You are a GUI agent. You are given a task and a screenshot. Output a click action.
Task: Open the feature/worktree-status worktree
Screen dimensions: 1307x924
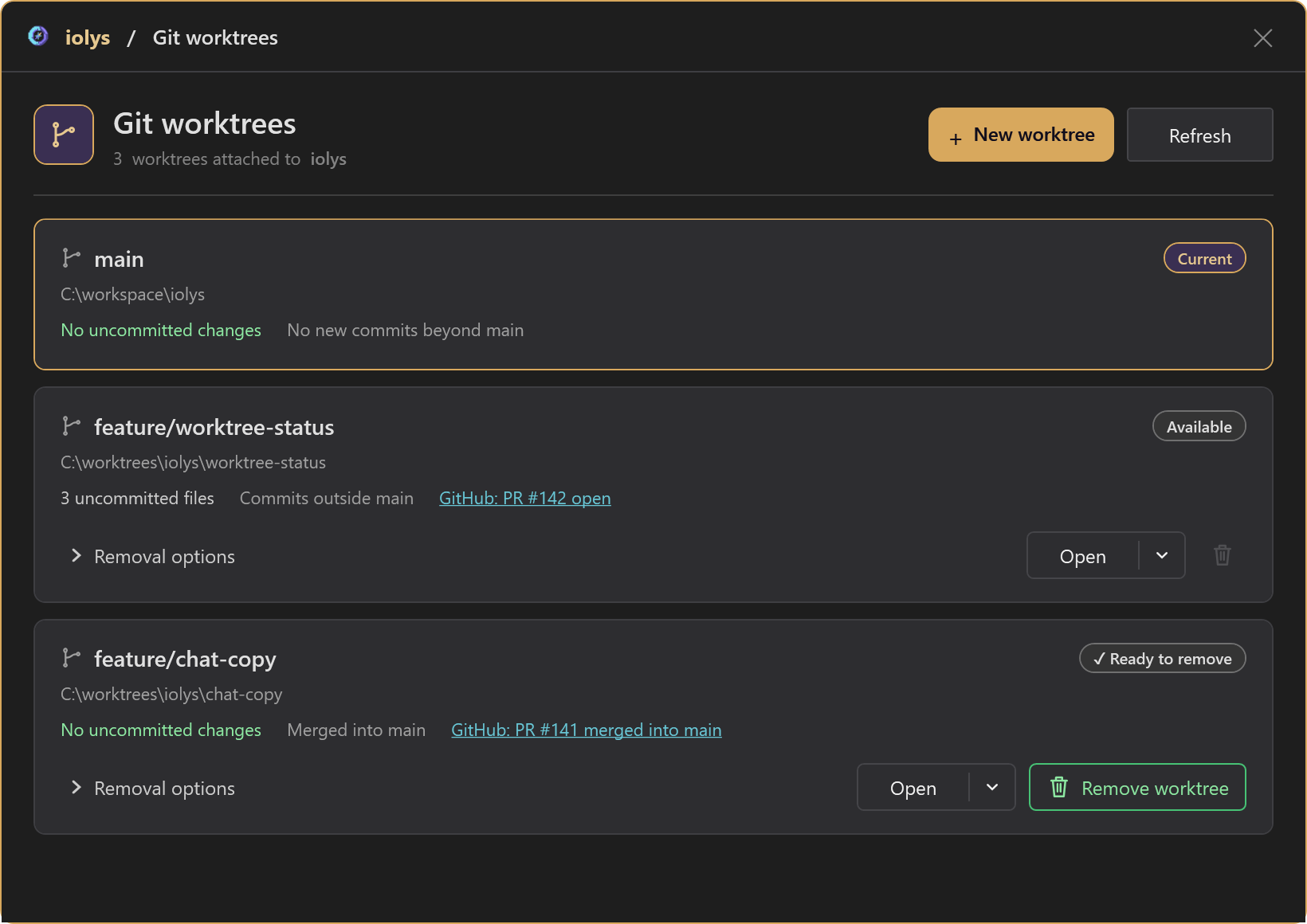click(x=1083, y=555)
